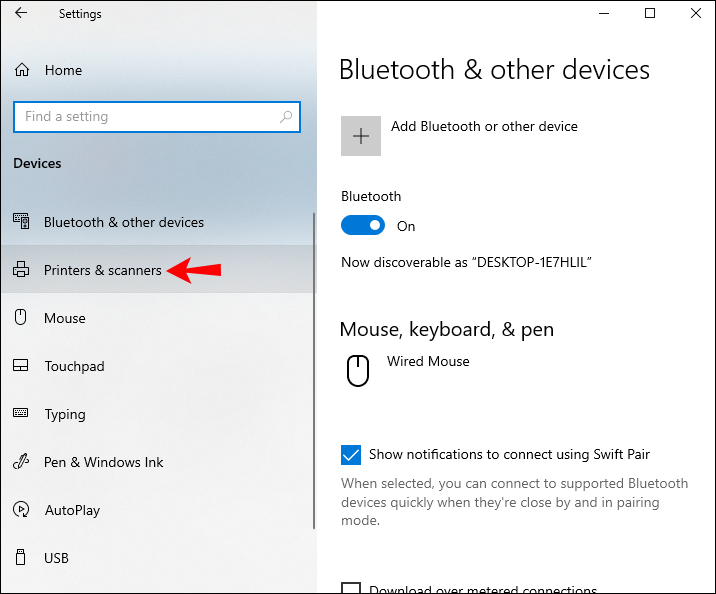Turn off the Bluetooth toggle
The width and height of the screenshot is (716, 594).
tap(362, 226)
